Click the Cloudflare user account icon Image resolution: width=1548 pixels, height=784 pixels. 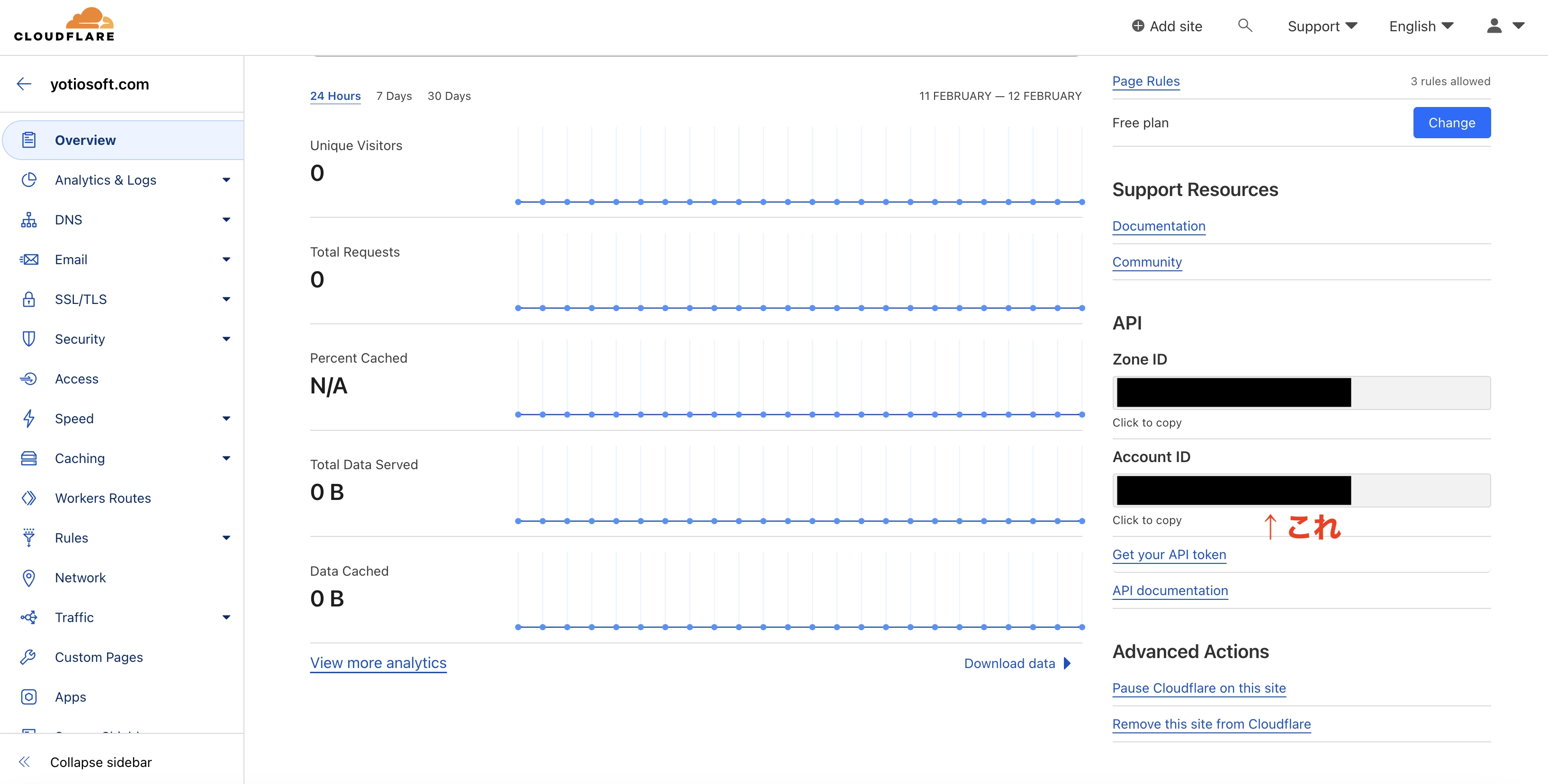pos(1494,25)
